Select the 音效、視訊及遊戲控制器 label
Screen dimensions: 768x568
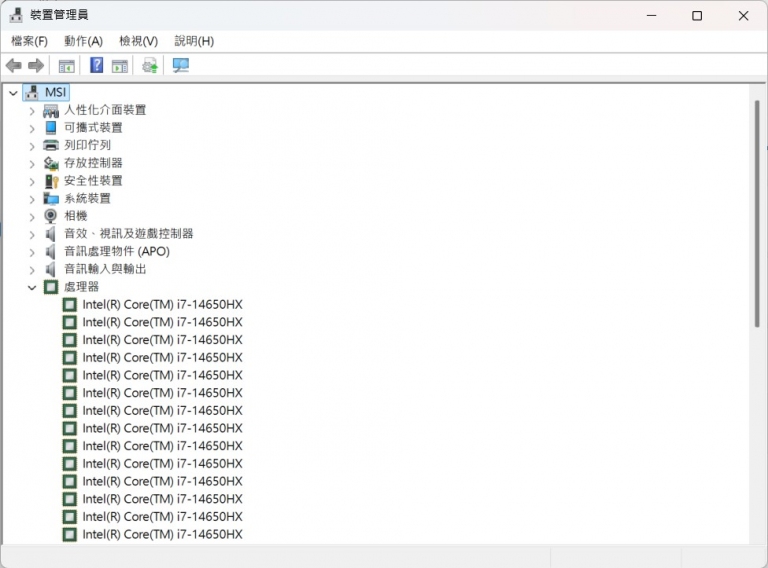click(128, 234)
